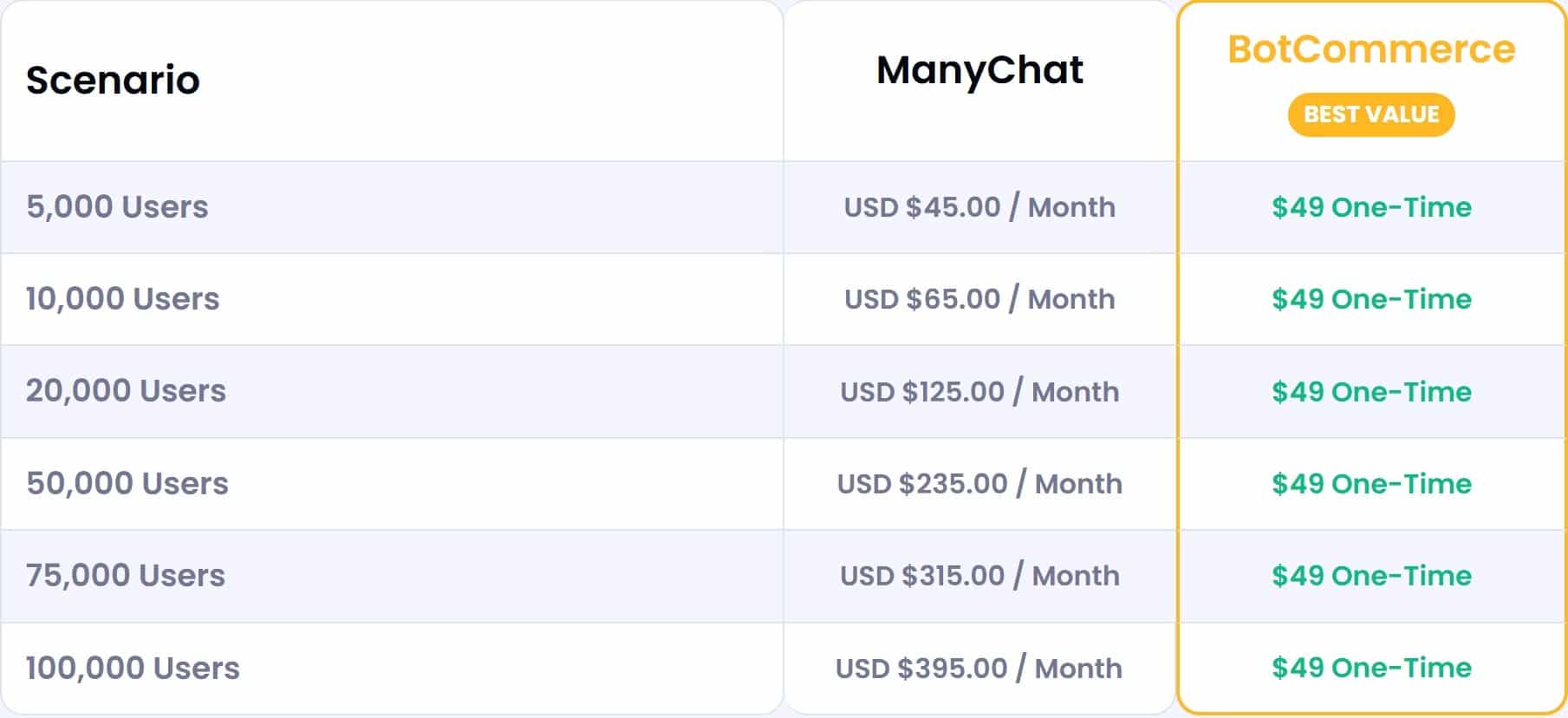Click ManyChat price USD $395.00 / Month
The height and width of the screenshot is (718, 1568).
pyautogui.click(x=979, y=669)
